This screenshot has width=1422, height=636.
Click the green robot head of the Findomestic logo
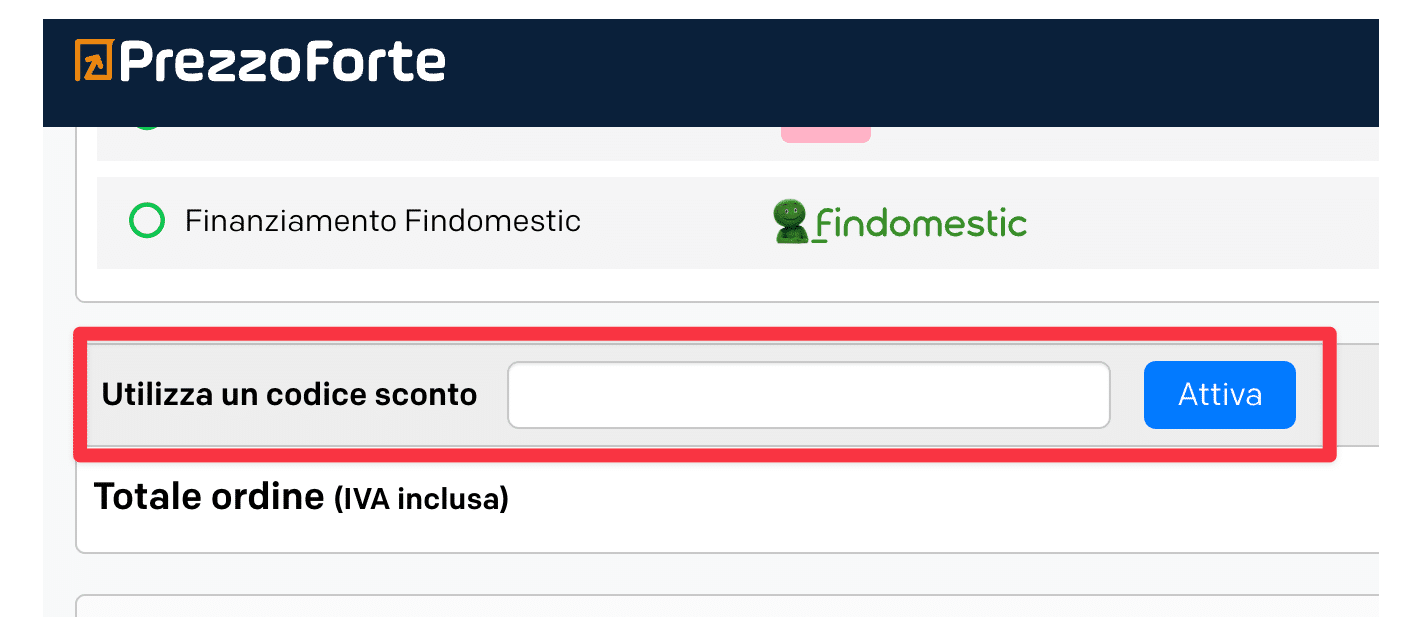(789, 210)
